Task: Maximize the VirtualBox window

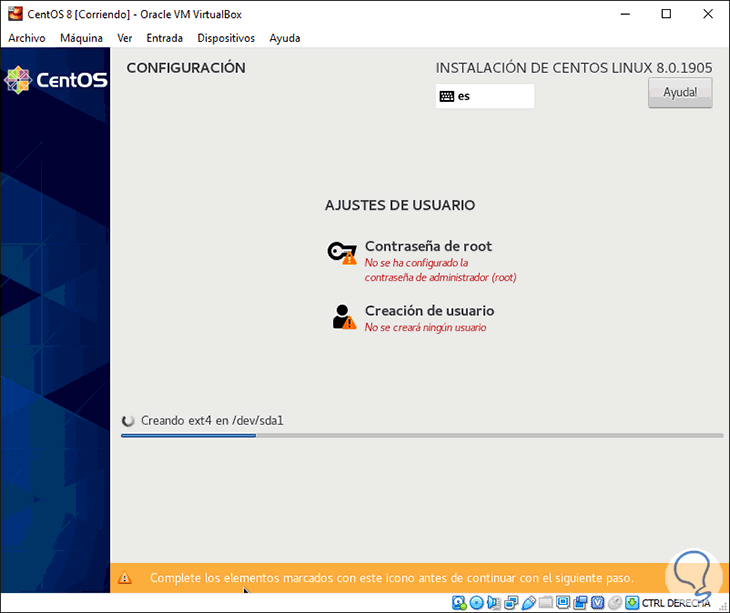Action: click(666, 14)
